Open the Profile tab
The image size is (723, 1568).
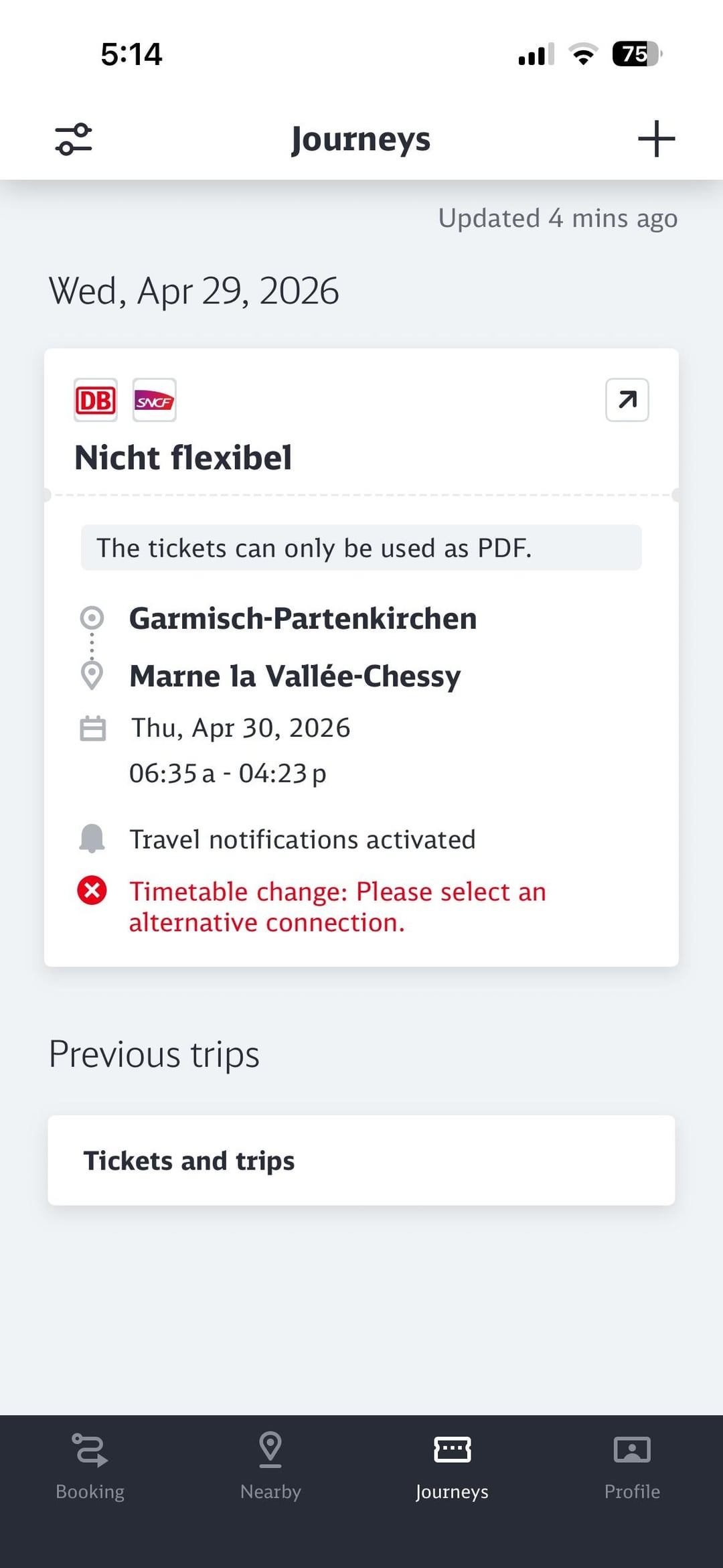click(632, 1465)
